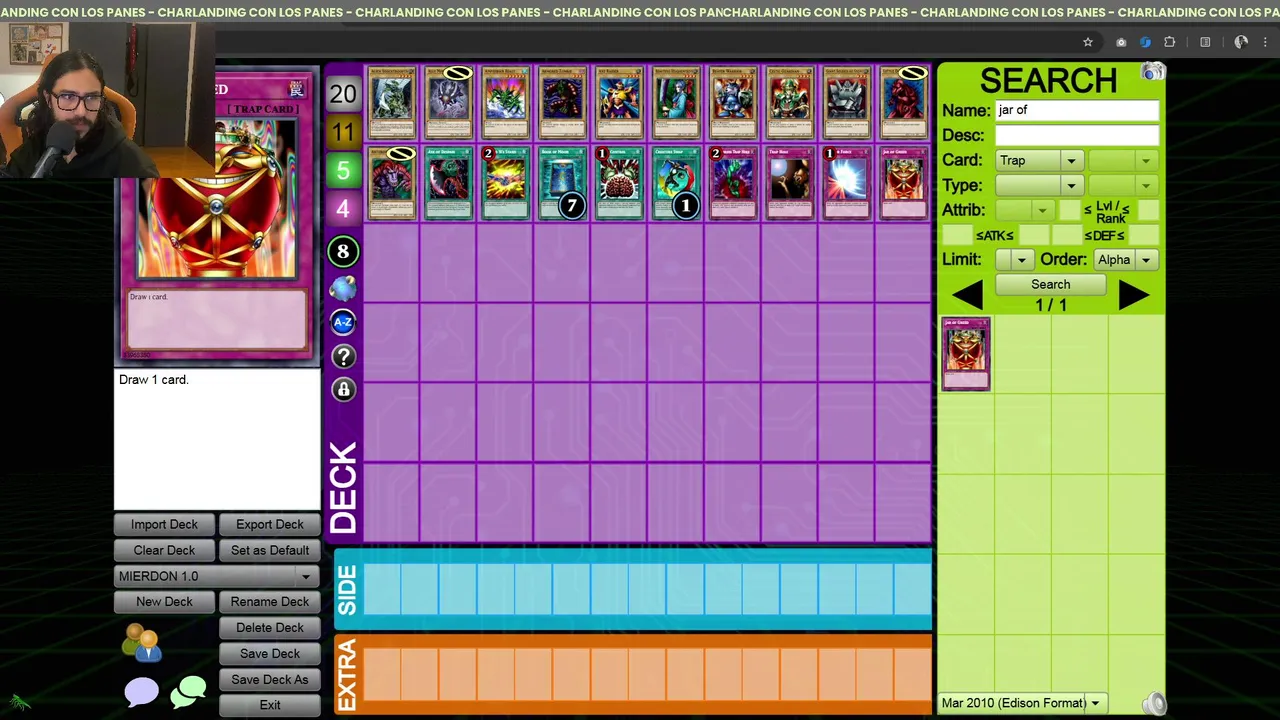The width and height of the screenshot is (1280, 720).
Task: Click the total card count 20 badge
Action: (x=343, y=94)
